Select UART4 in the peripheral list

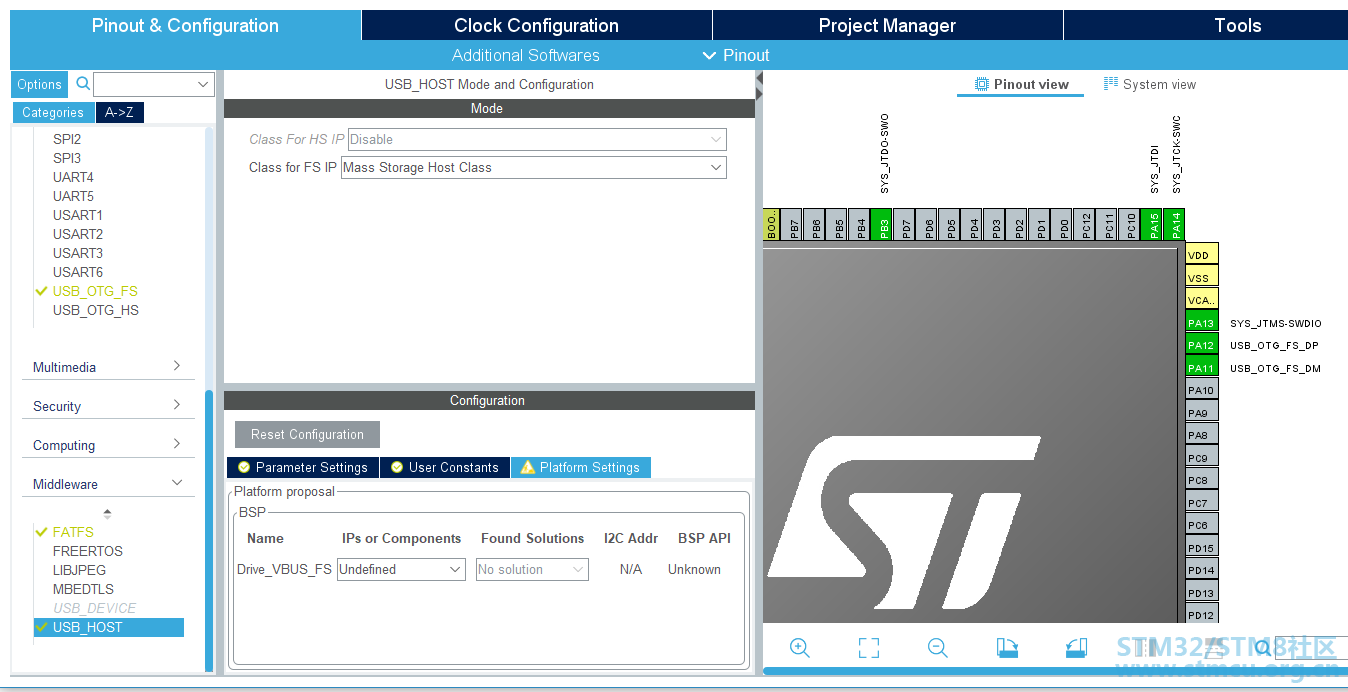[73, 177]
